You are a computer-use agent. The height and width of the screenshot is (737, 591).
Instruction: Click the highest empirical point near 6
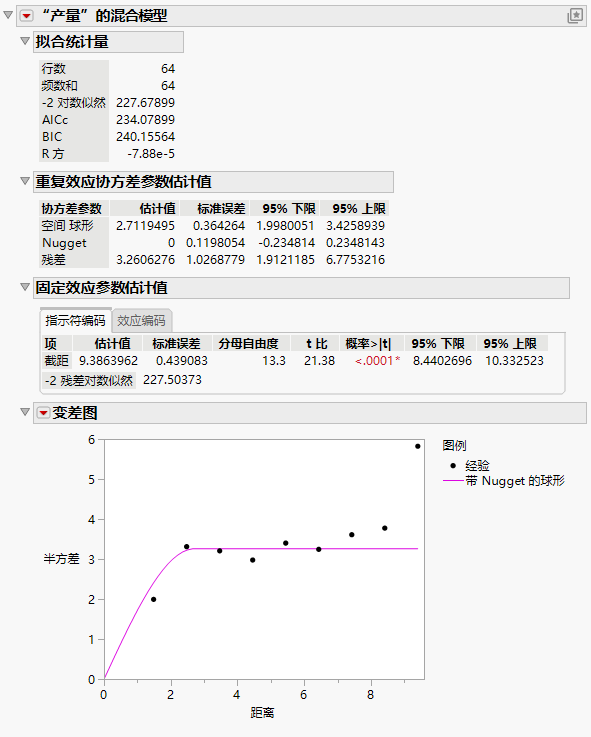click(418, 446)
